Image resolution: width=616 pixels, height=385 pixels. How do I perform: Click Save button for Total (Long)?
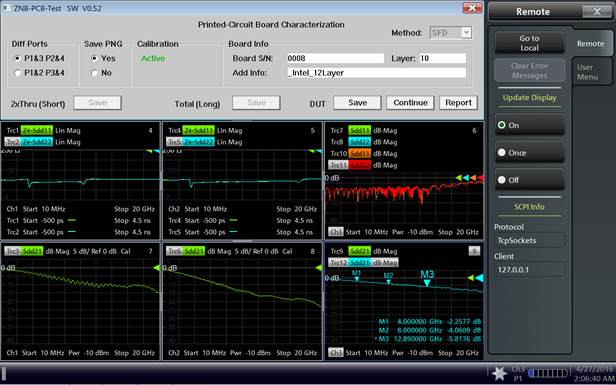click(x=256, y=103)
